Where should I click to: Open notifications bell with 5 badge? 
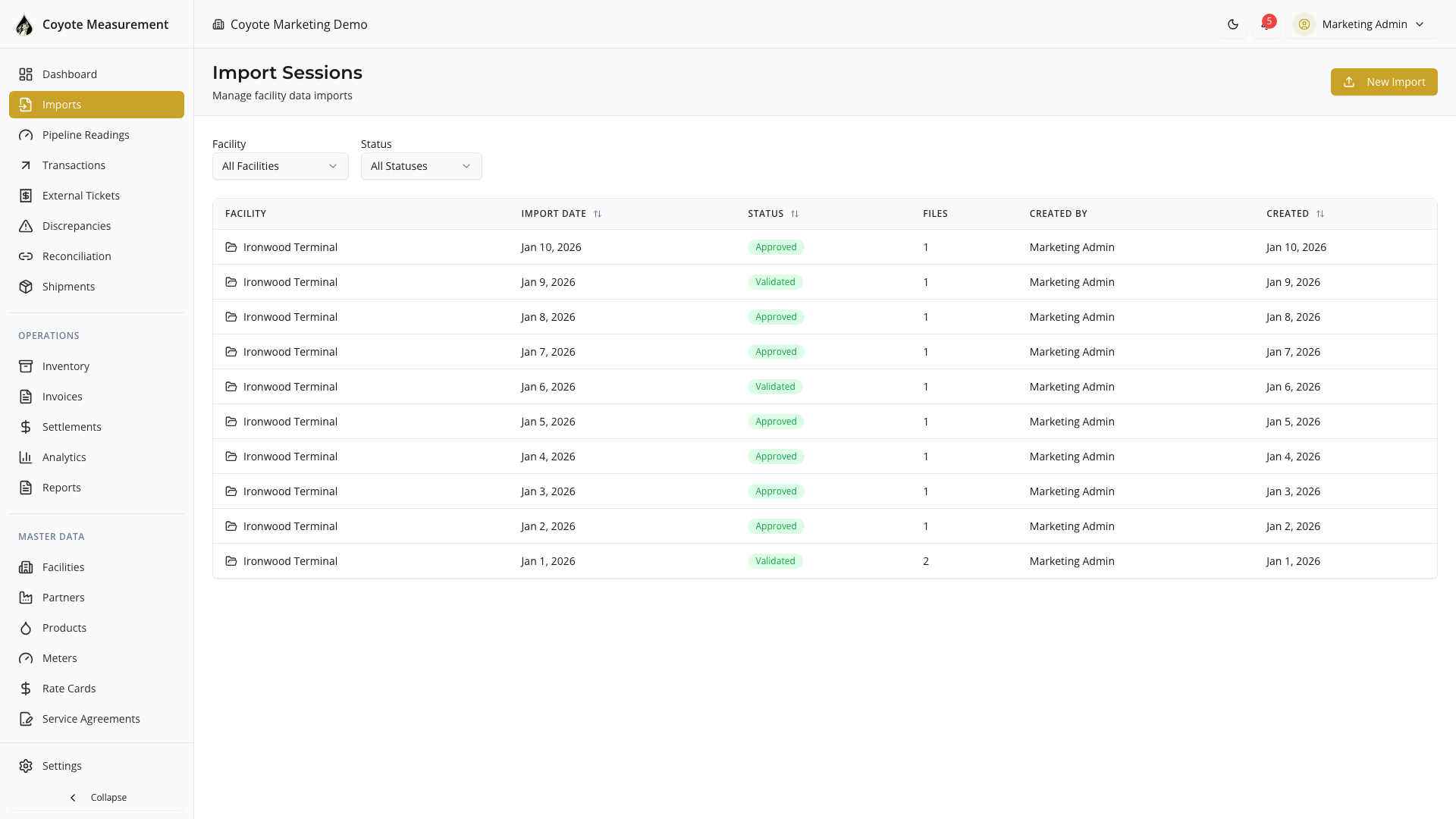[x=1266, y=24]
